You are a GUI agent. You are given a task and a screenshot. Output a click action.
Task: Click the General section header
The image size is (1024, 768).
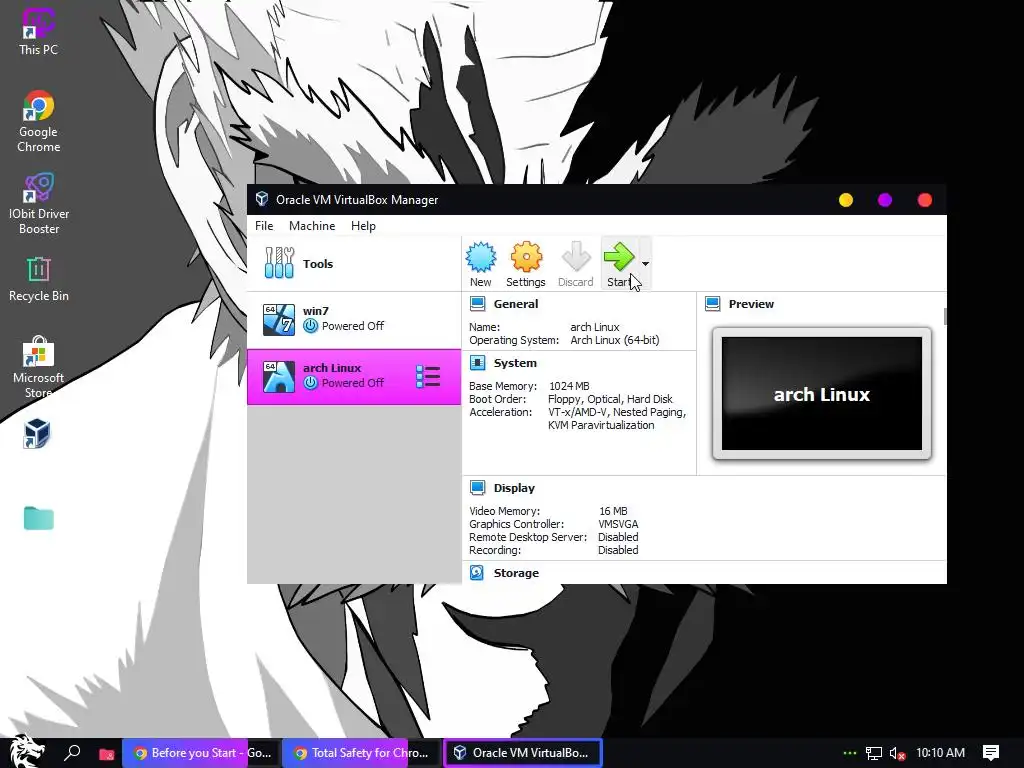tap(516, 304)
